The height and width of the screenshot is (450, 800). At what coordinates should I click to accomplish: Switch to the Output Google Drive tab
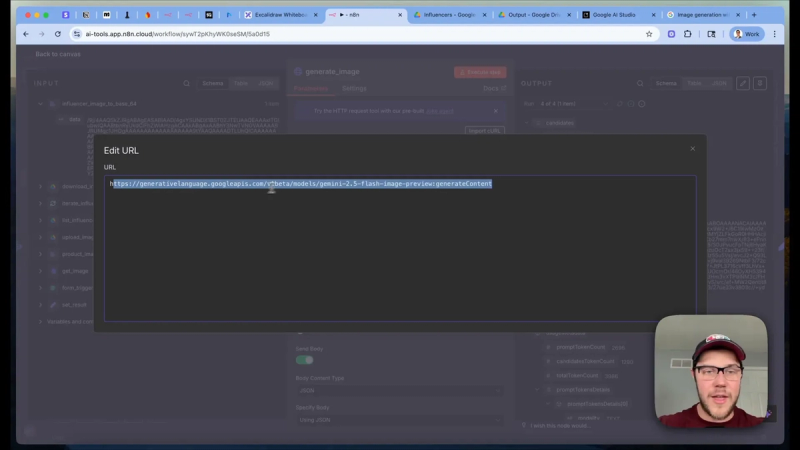[x=533, y=15]
